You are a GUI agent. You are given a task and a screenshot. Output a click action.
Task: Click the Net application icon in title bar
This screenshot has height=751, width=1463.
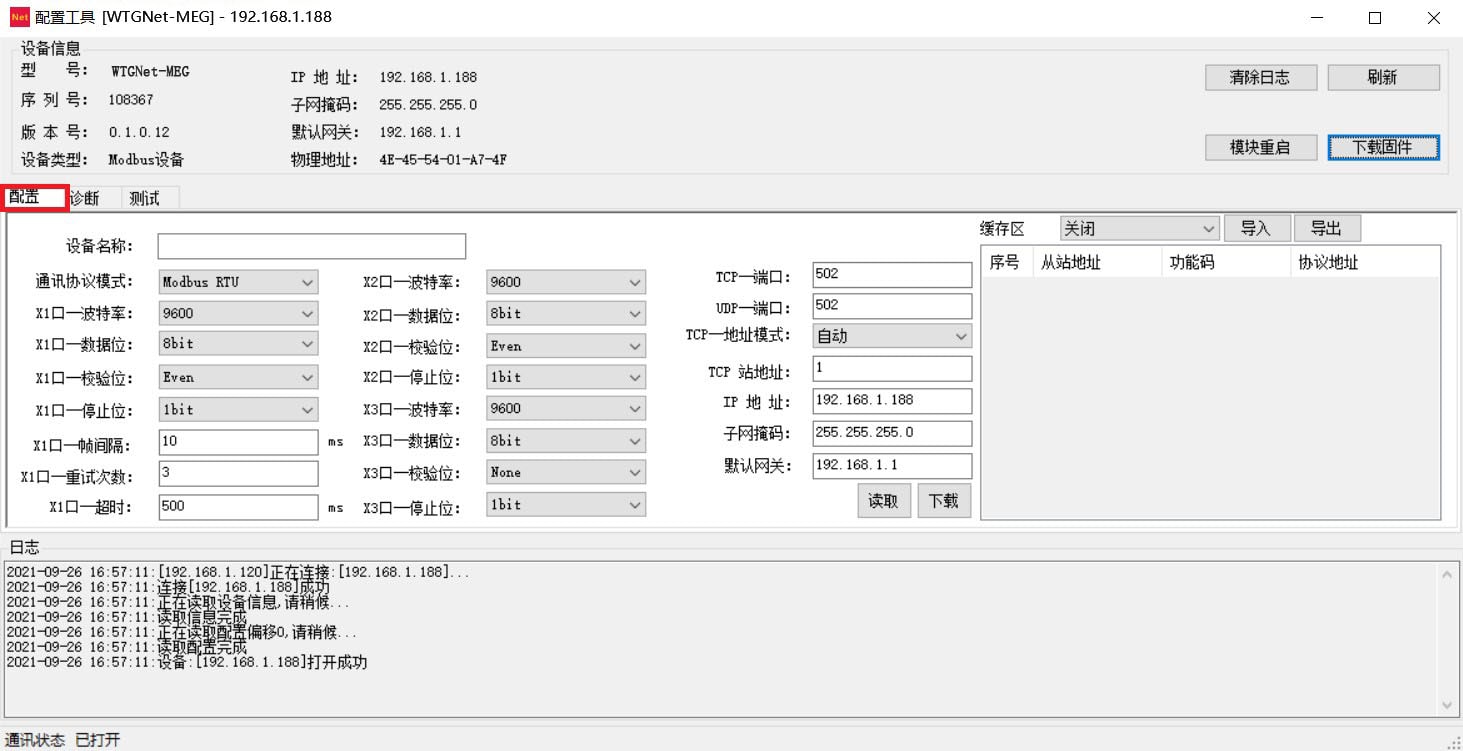[20, 17]
